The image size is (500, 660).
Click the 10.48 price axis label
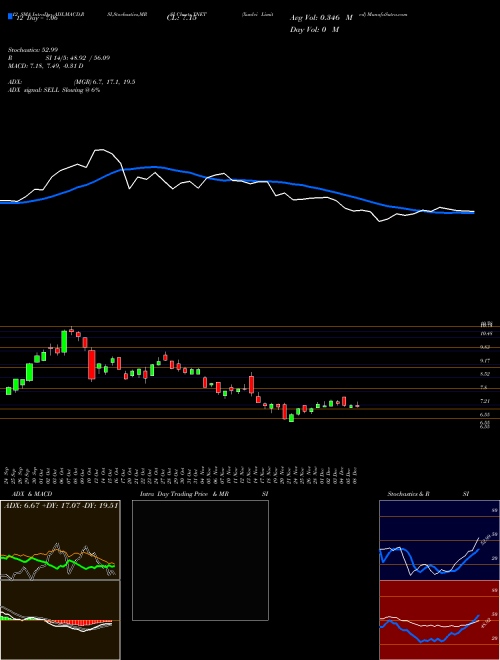point(486,333)
